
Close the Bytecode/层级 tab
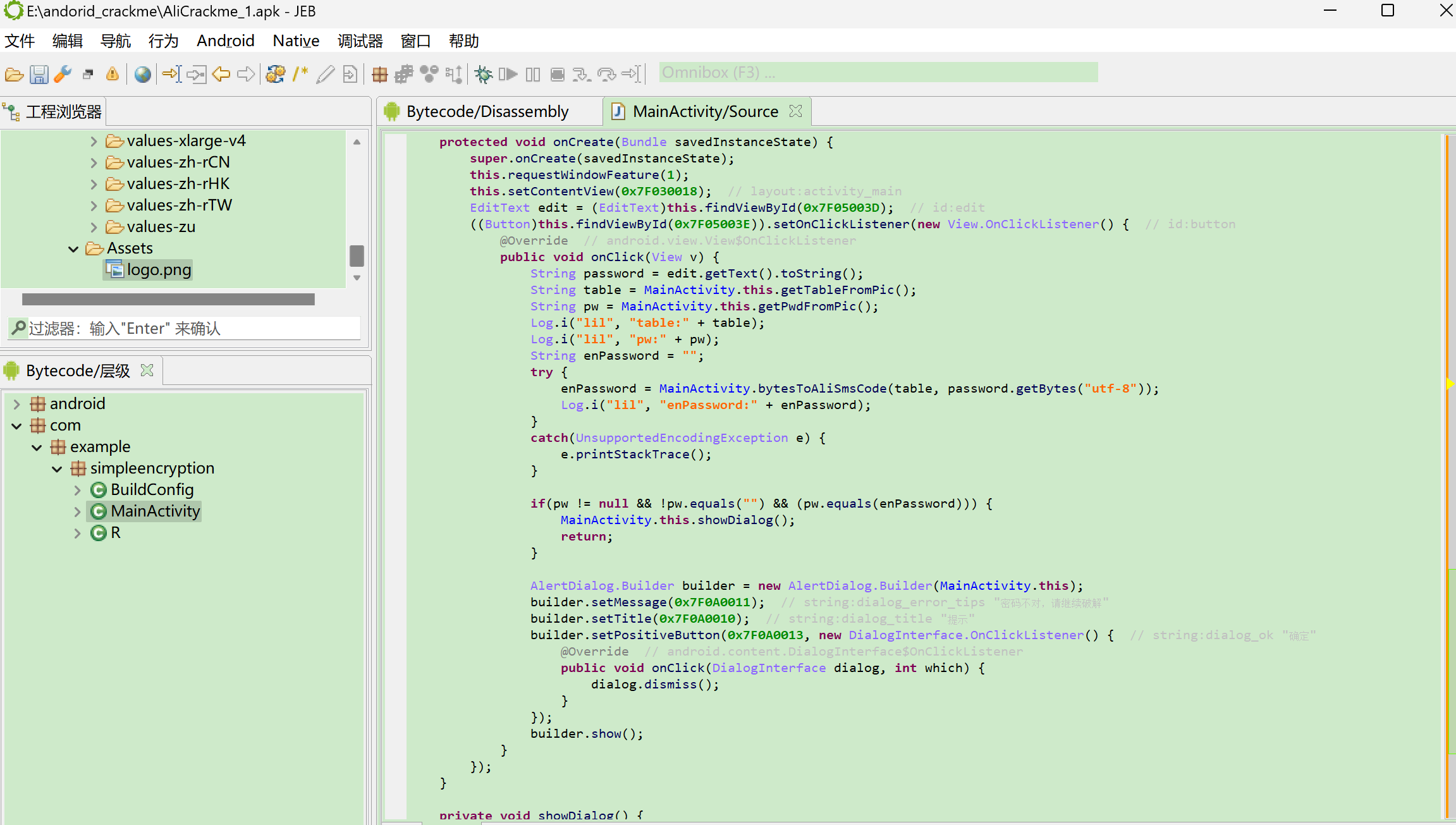[147, 370]
